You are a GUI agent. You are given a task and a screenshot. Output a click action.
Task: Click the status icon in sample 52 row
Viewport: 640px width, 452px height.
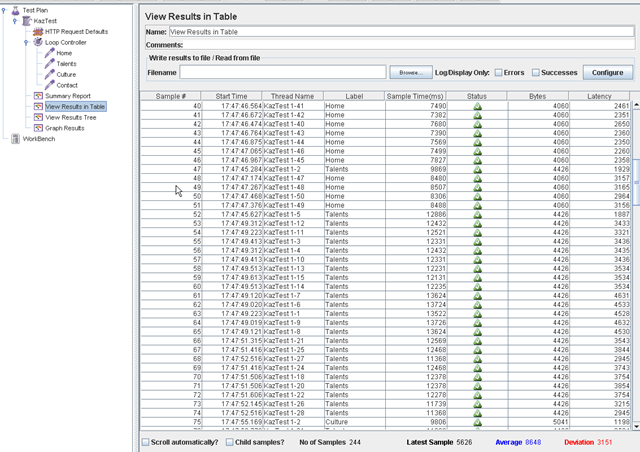[477, 214]
